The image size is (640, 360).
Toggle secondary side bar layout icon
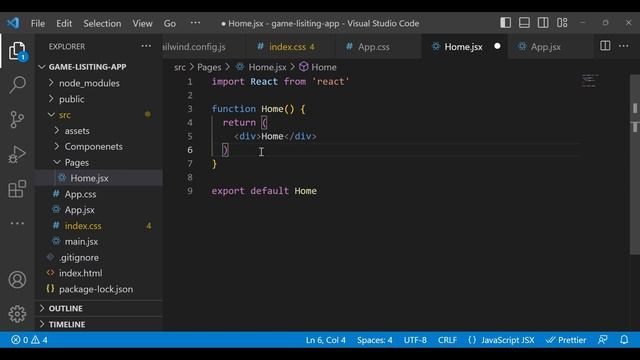pyautogui.click(x=543, y=23)
